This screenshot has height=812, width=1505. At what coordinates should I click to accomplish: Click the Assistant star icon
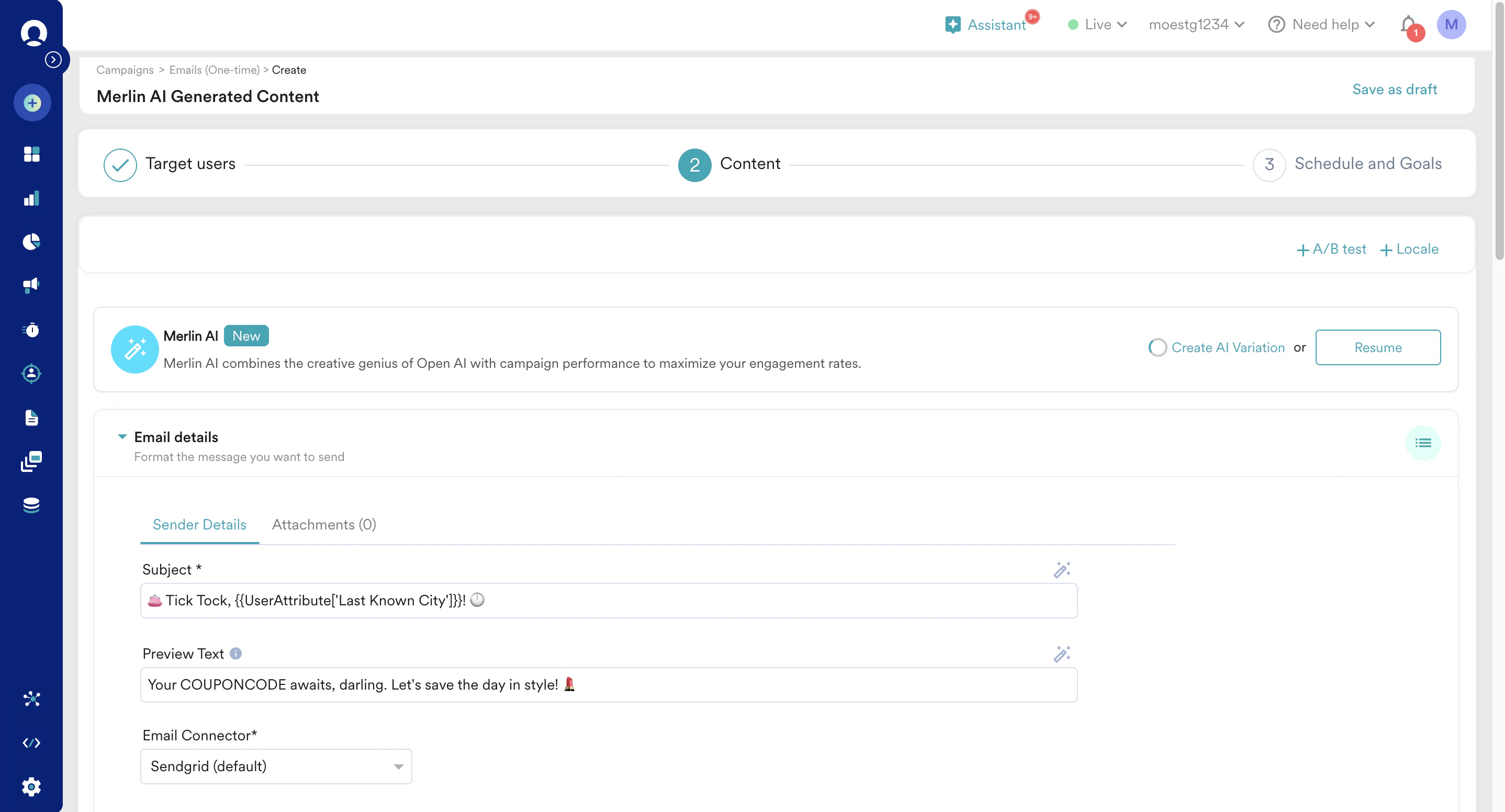point(952,25)
